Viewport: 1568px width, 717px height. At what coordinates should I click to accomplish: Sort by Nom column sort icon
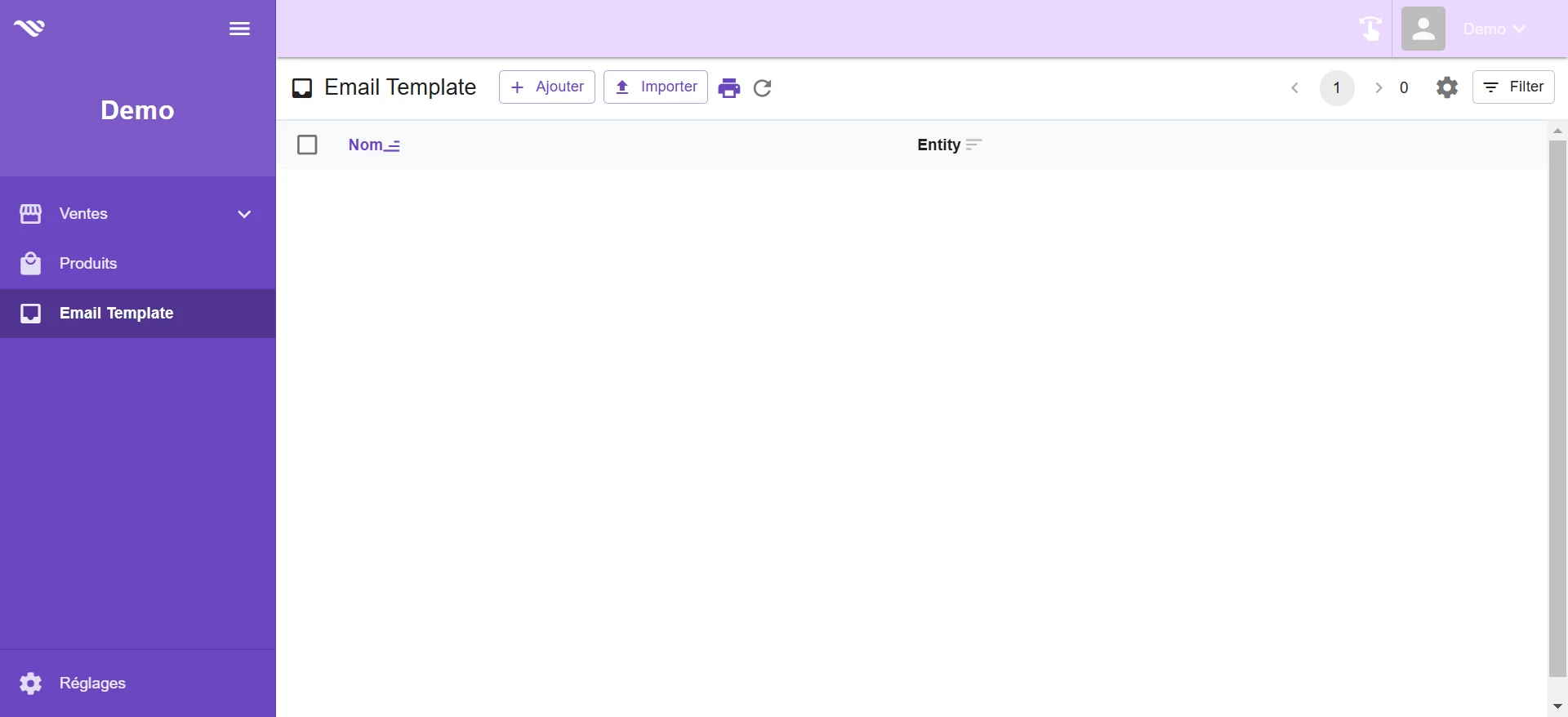click(392, 146)
